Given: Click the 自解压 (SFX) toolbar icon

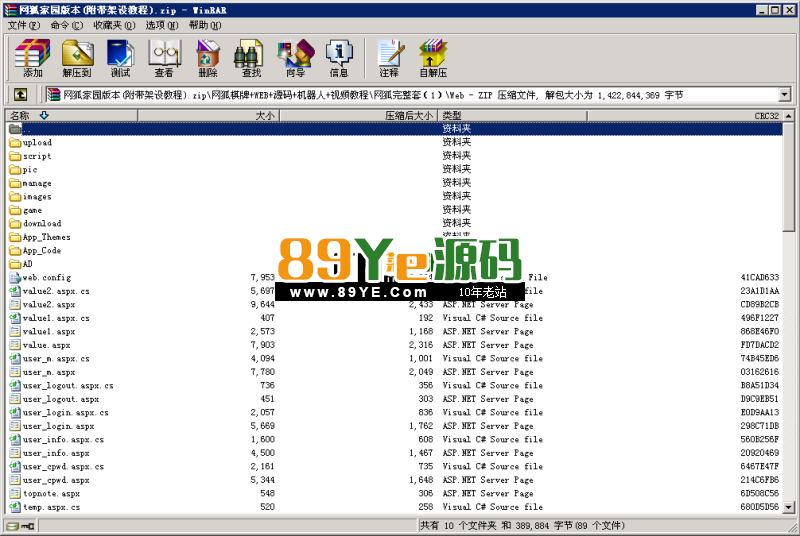Looking at the screenshot, I should 433,58.
